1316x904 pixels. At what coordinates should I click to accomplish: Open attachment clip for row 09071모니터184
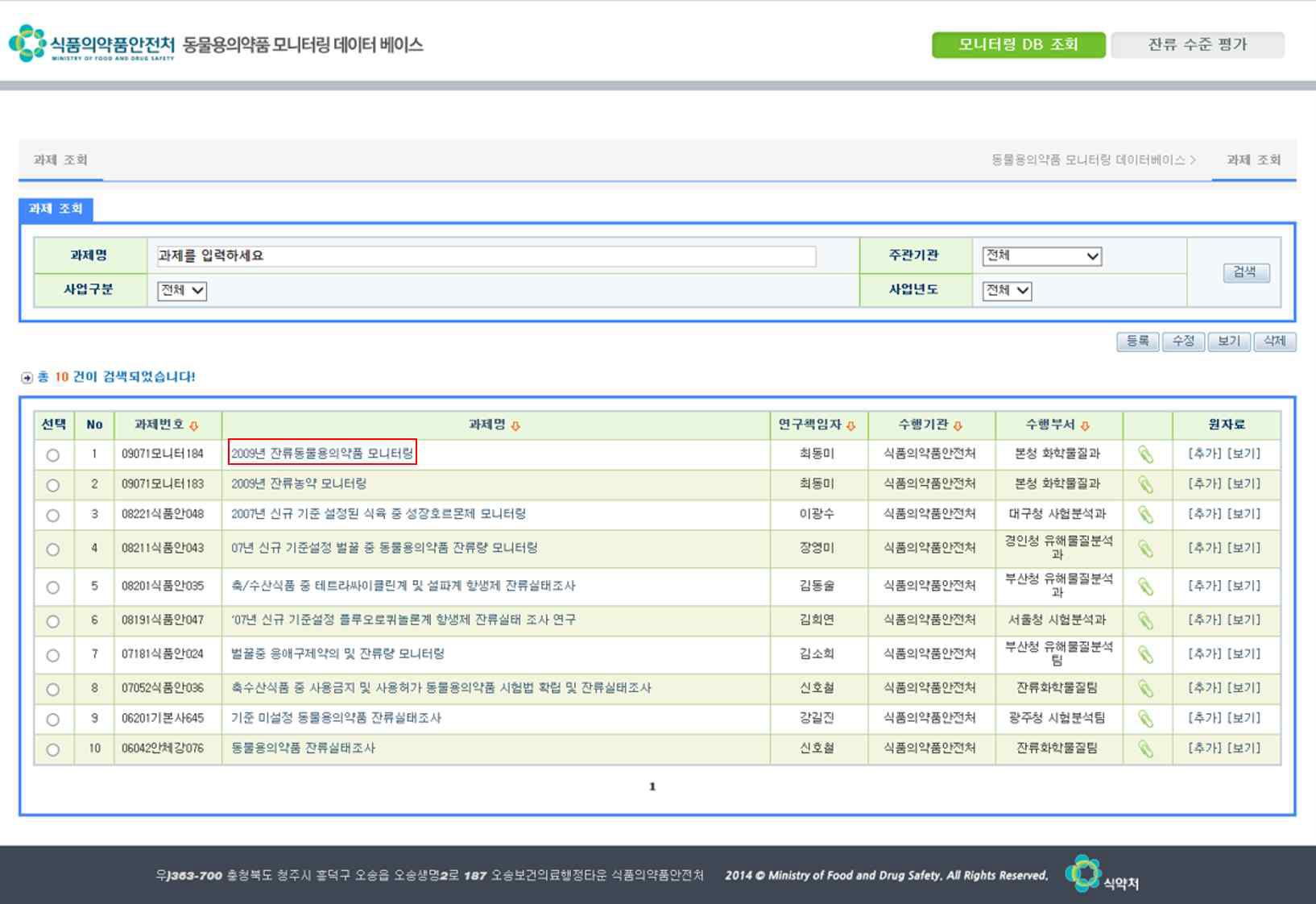[1145, 454]
